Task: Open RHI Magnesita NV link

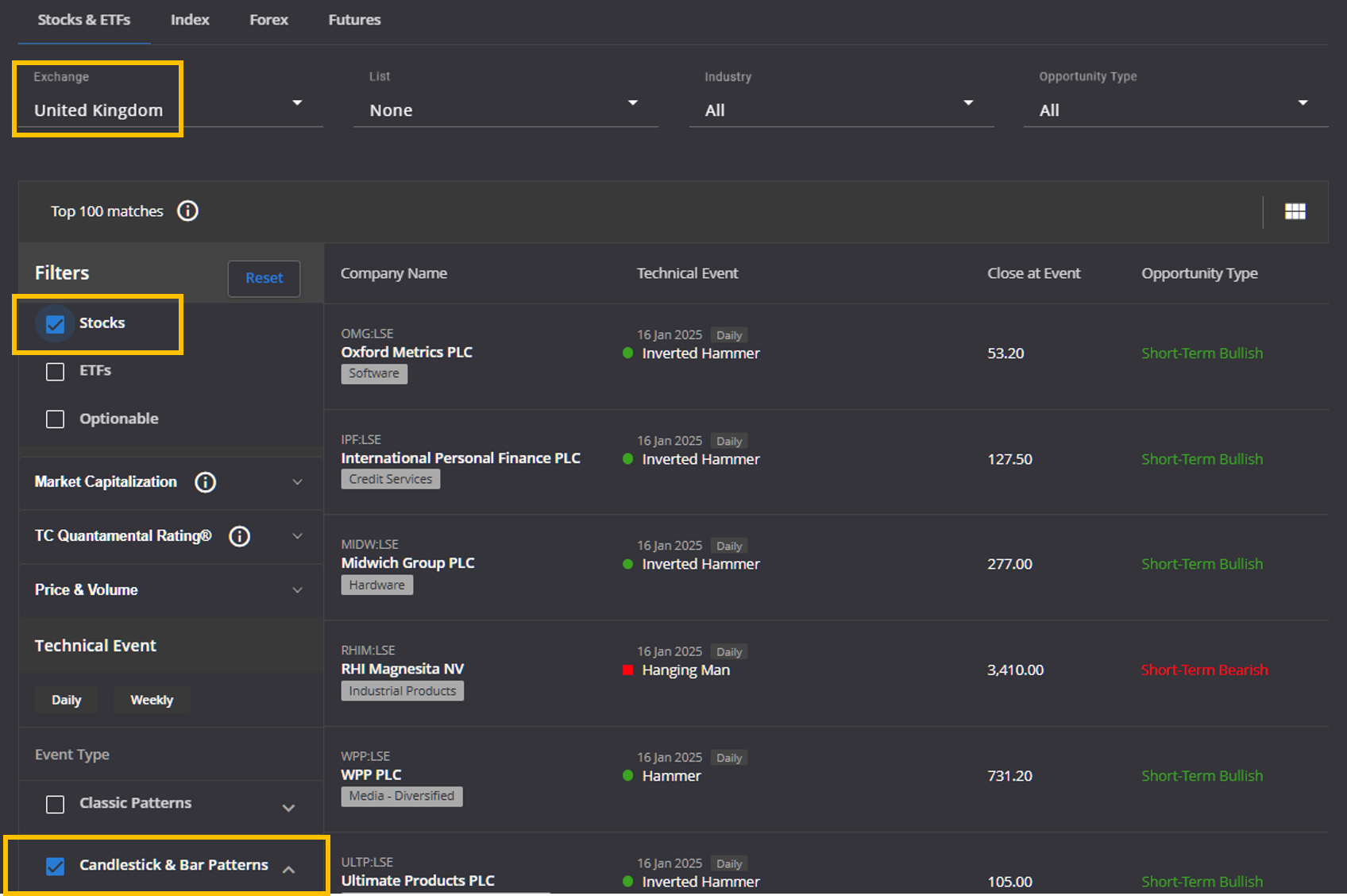Action: (403, 669)
